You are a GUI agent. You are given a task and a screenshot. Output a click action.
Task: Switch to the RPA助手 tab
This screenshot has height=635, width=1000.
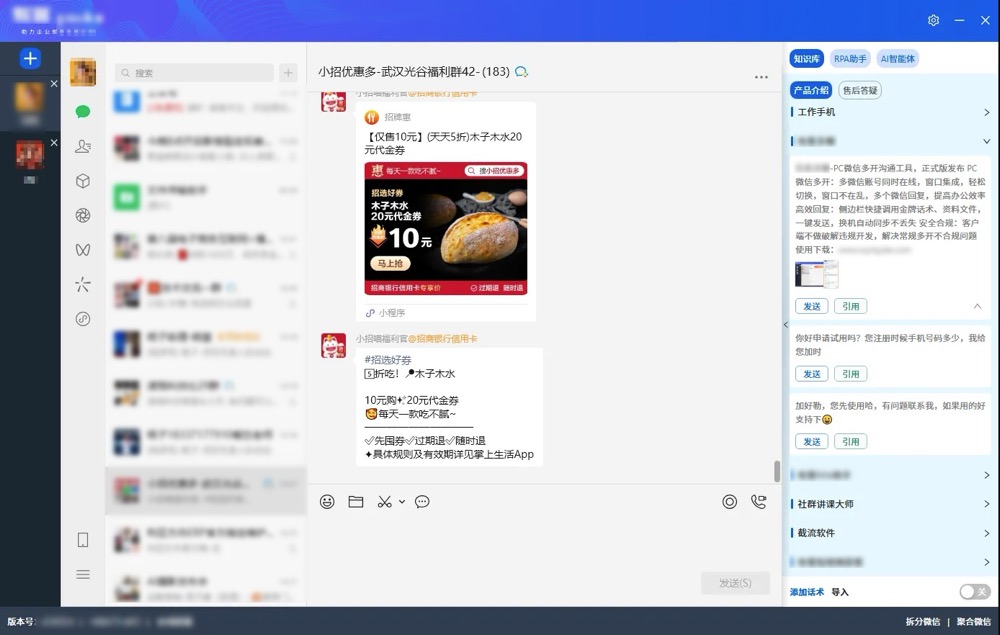(850, 59)
